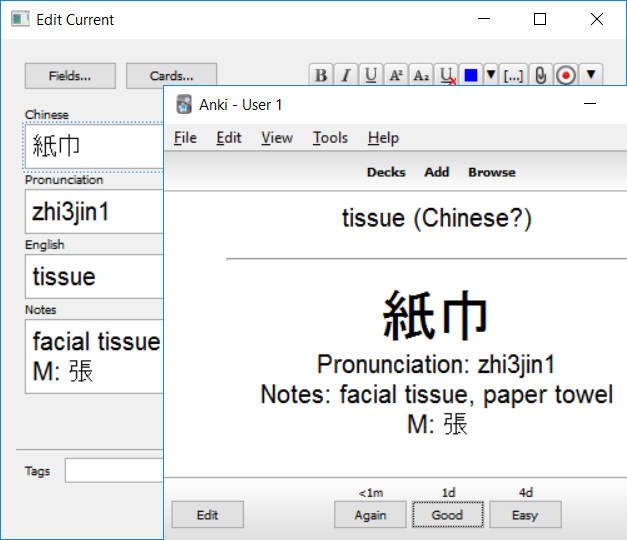Open the View menu in Anki
Viewport: 627px width, 540px height.
tap(277, 138)
